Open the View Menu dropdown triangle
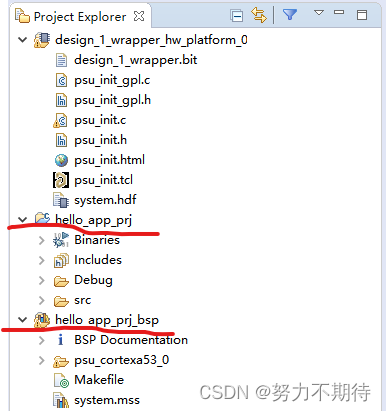 (319, 13)
